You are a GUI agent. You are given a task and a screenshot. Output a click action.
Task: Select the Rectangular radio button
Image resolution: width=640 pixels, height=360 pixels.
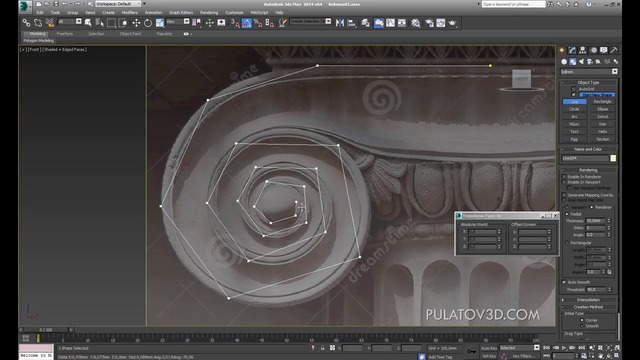click(x=567, y=243)
